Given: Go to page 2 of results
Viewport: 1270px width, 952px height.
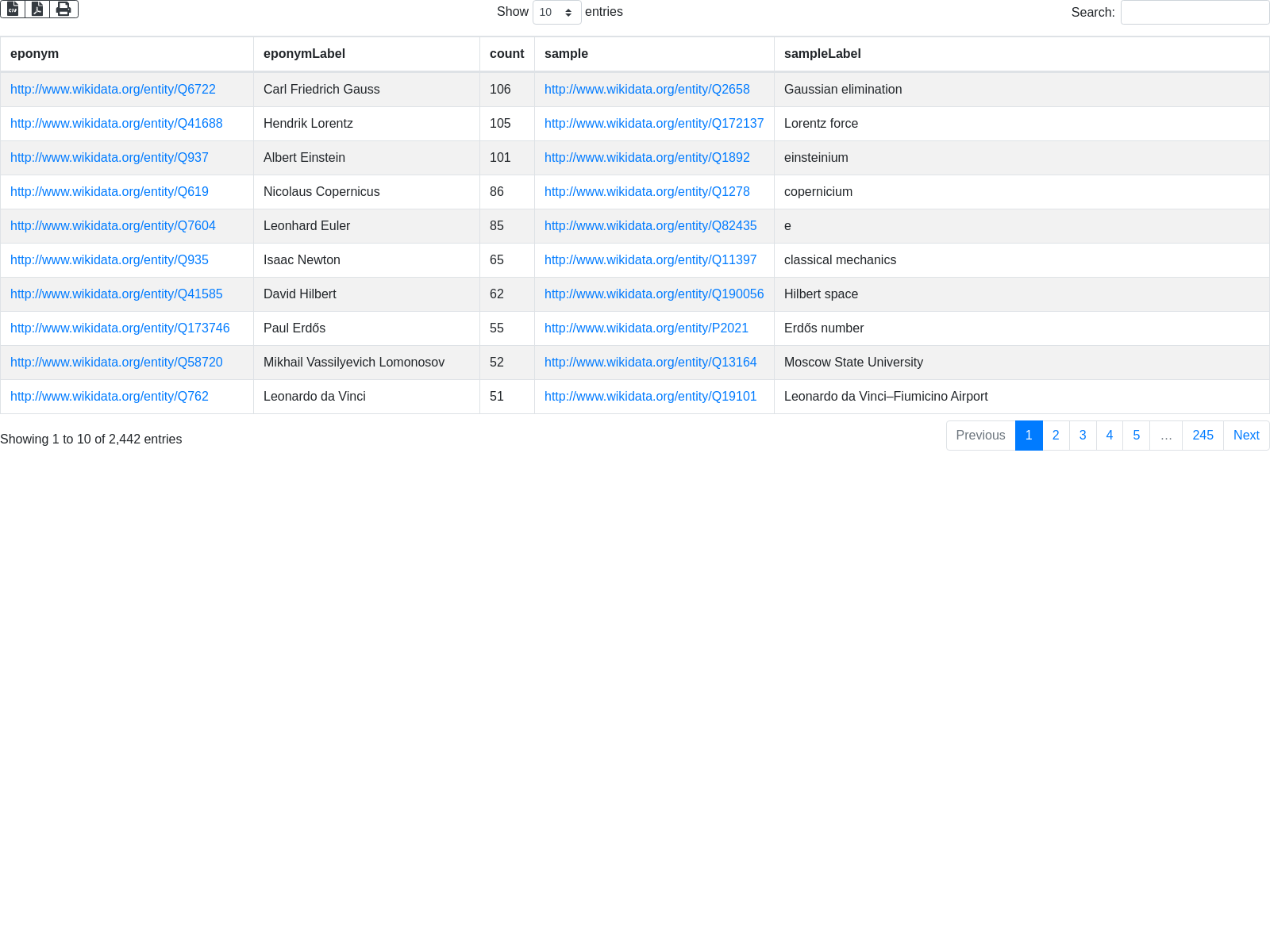Looking at the screenshot, I should coord(1056,436).
